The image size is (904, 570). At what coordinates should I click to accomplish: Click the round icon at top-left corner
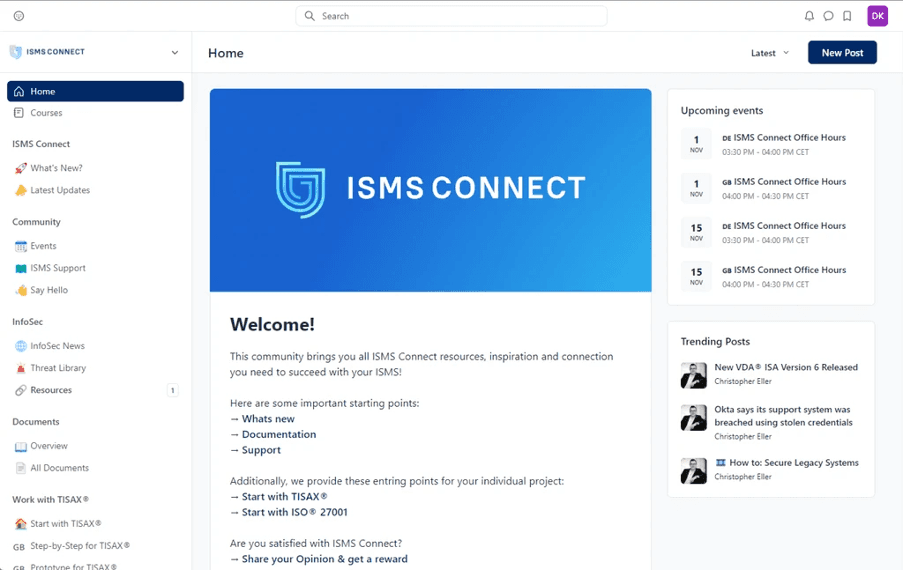pyautogui.click(x=19, y=16)
